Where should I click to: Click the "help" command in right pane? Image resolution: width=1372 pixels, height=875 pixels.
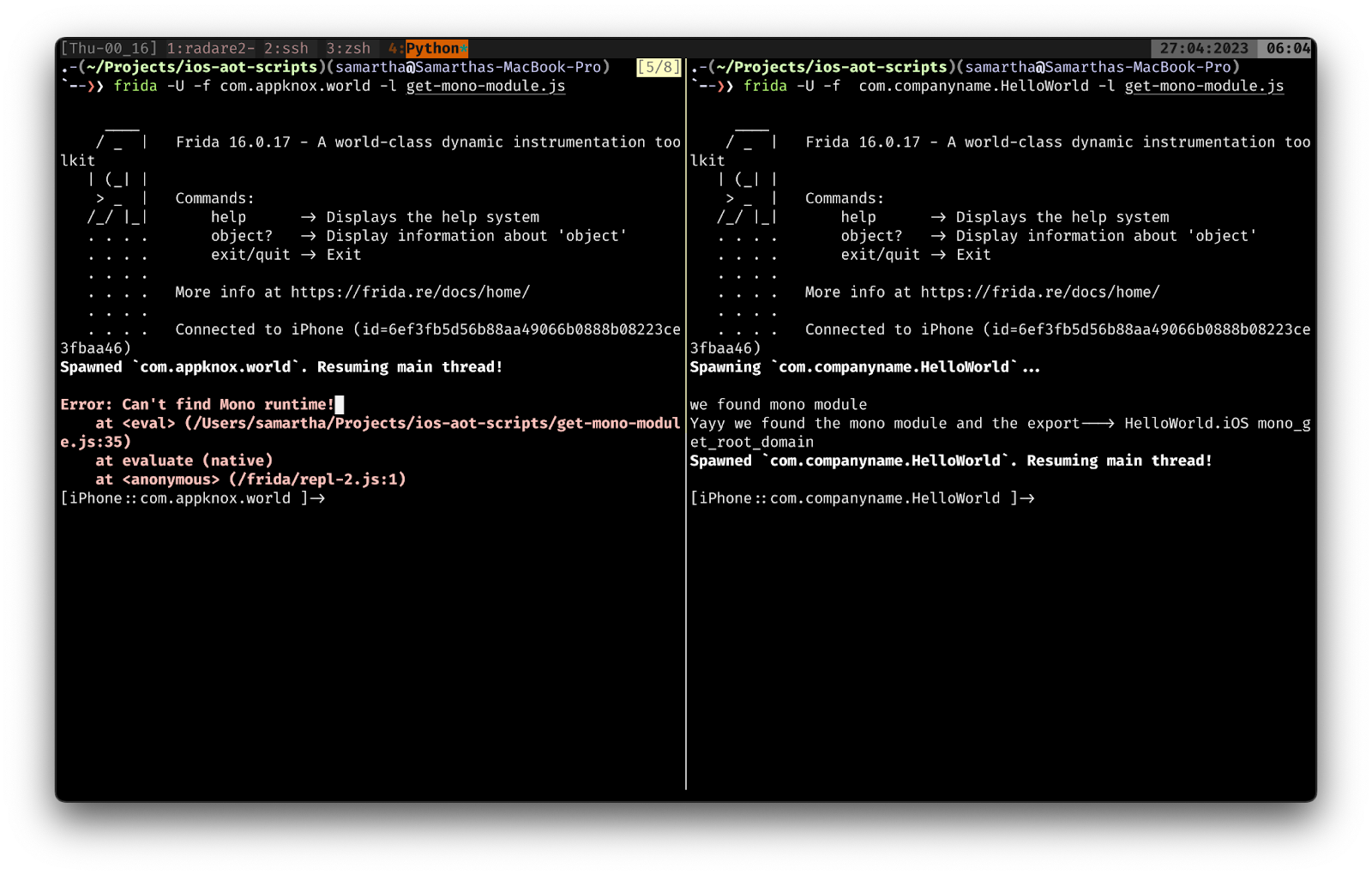pyautogui.click(x=858, y=217)
